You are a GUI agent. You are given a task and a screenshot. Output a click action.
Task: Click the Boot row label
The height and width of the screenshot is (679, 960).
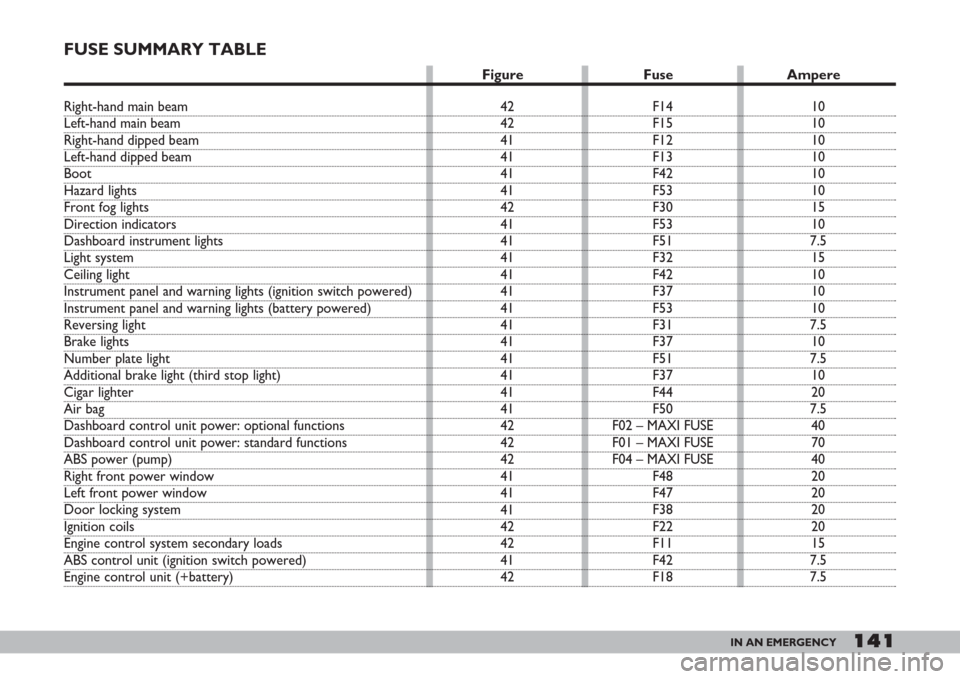[x=78, y=173]
